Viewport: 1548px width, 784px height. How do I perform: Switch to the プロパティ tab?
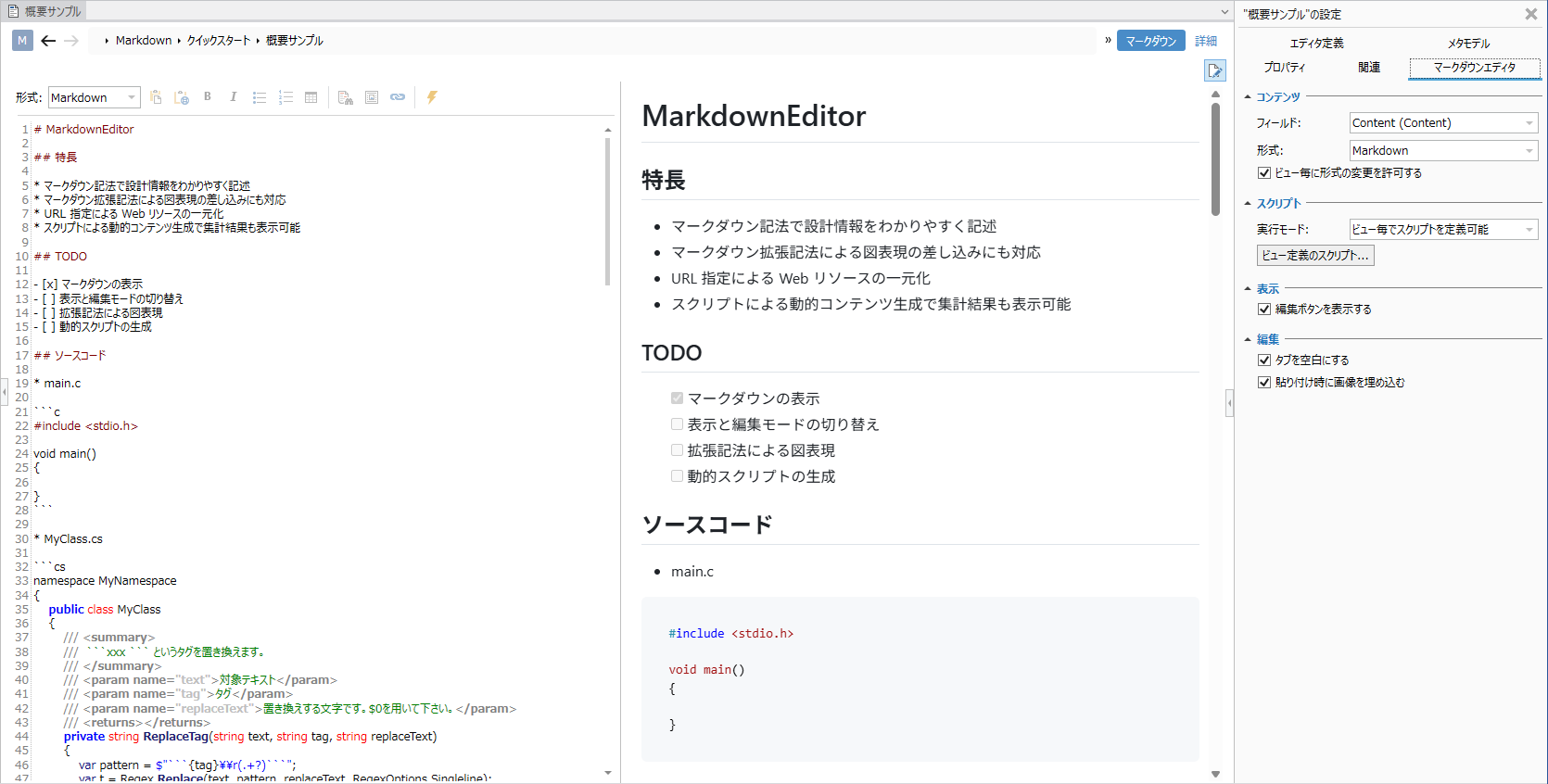[x=1284, y=68]
